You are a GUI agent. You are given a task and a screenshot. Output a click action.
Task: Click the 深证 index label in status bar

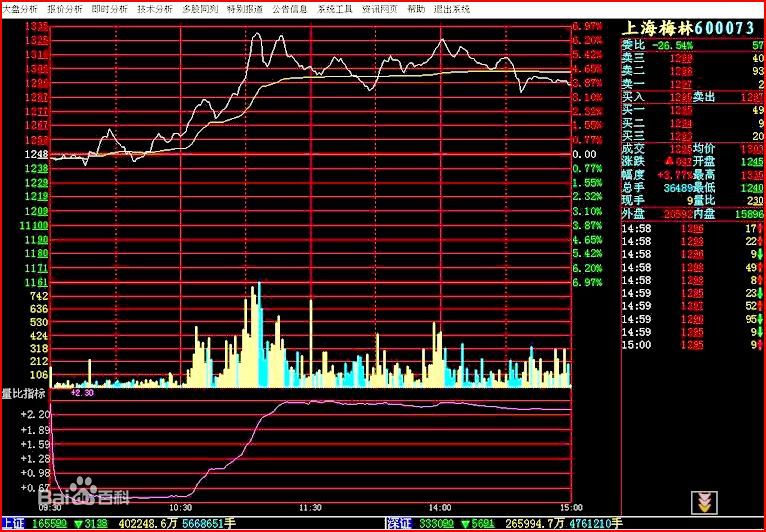point(400,523)
